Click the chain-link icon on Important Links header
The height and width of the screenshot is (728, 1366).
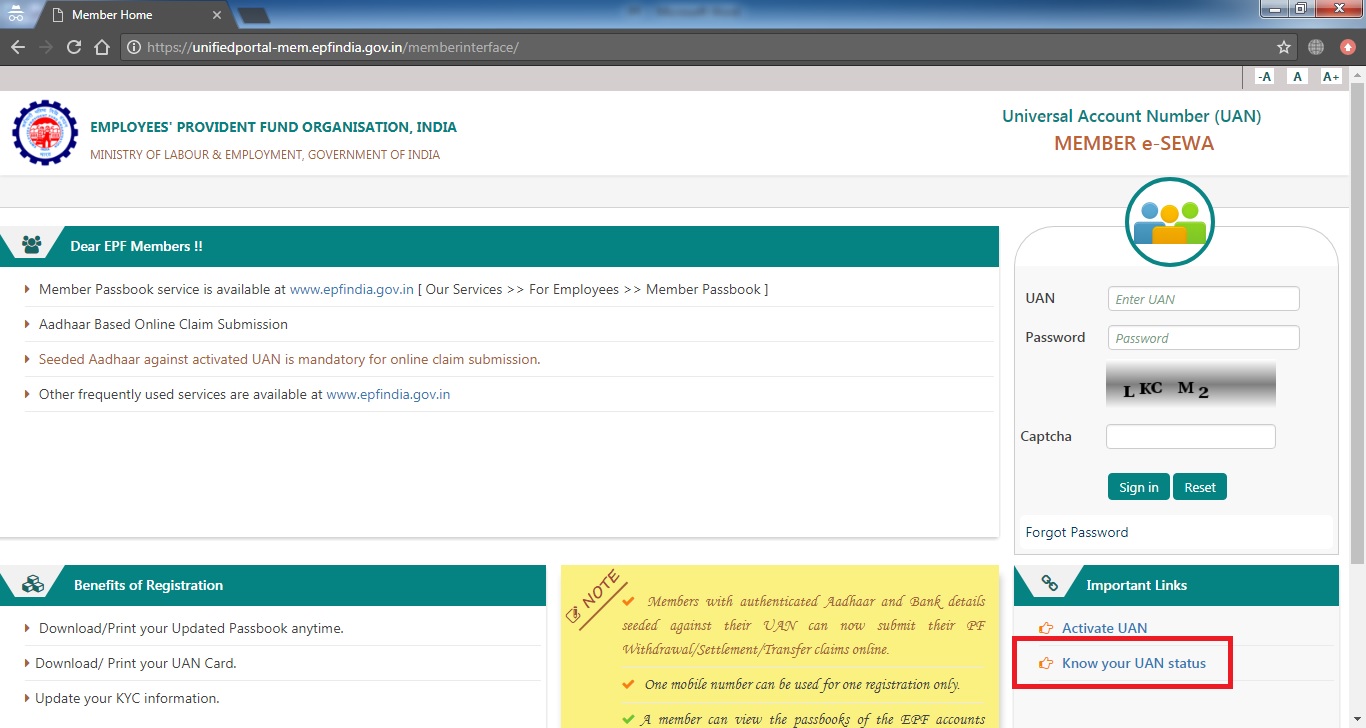(x=1048, y=584)
